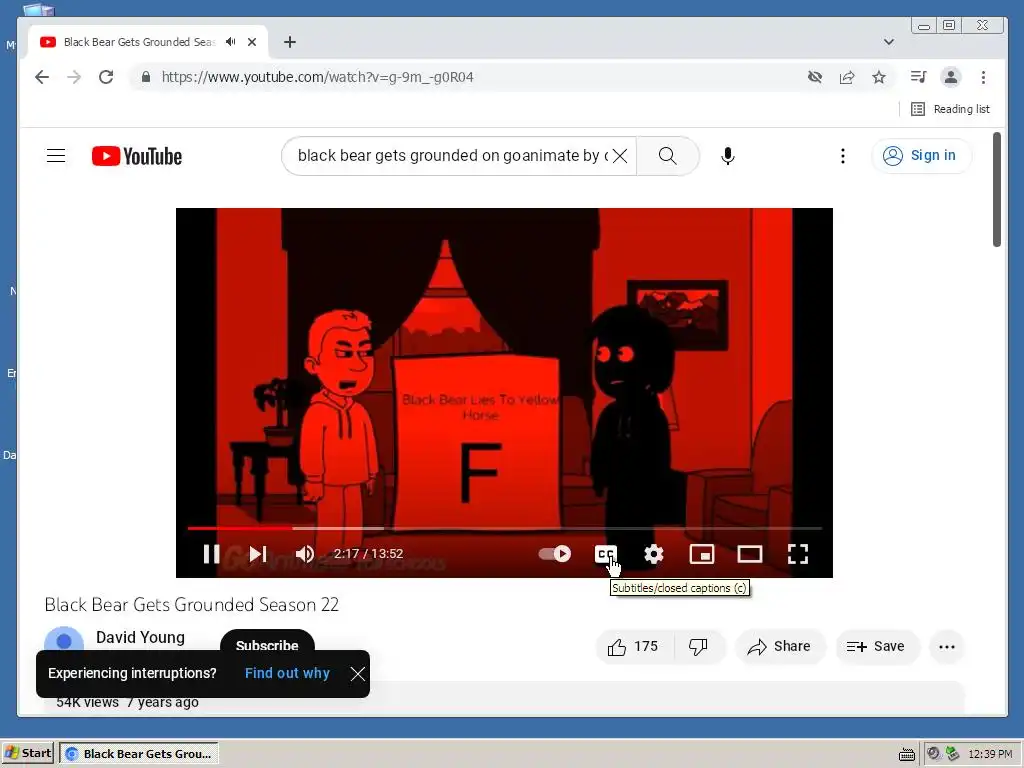Click the browser address bar URL
The image size is (1024, 768).
[317, 77]
